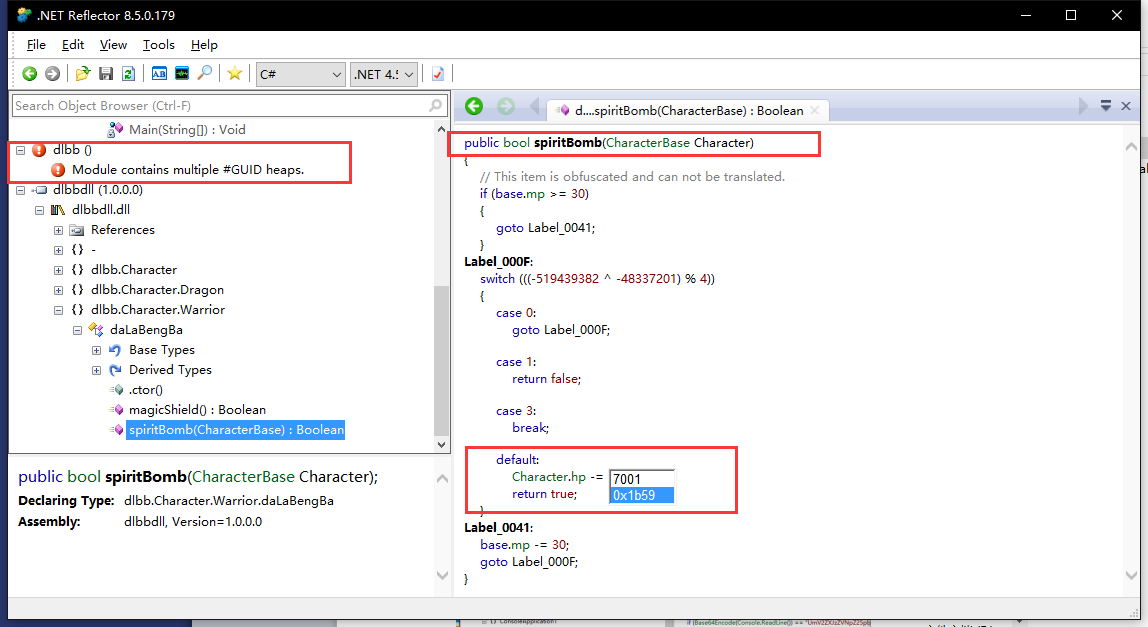Click the Search Object Browser field
This screenshot has width=1148, height=627.
(x=229, y=105)
